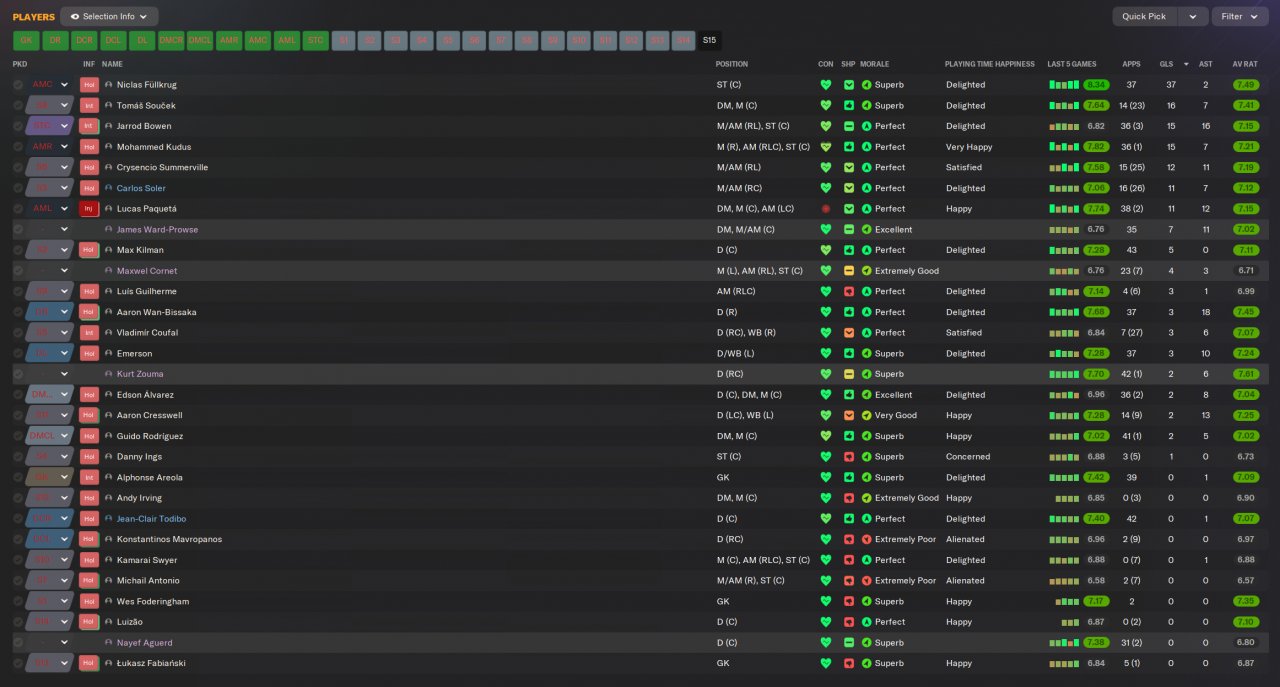This screenshot has height=687, width=1280.
Task: Click Aaron Cresswell's orange sharpness icon
Action: pyautogui.click(x=849, y=415)
